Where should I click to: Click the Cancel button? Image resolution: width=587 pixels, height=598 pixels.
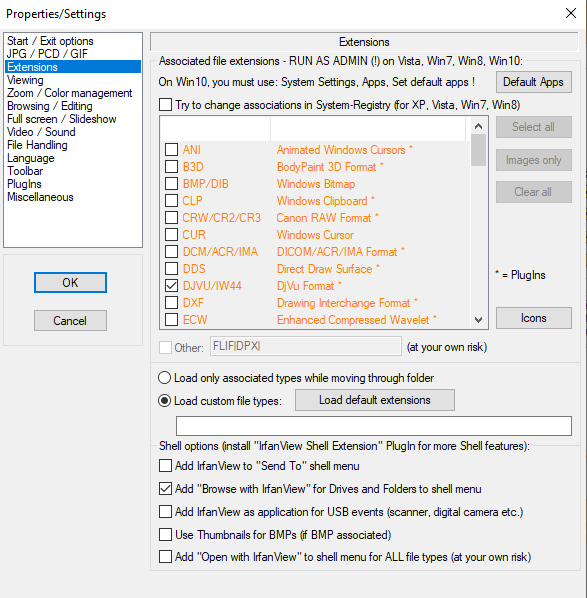pyautogui.click(x=70, y=320)
